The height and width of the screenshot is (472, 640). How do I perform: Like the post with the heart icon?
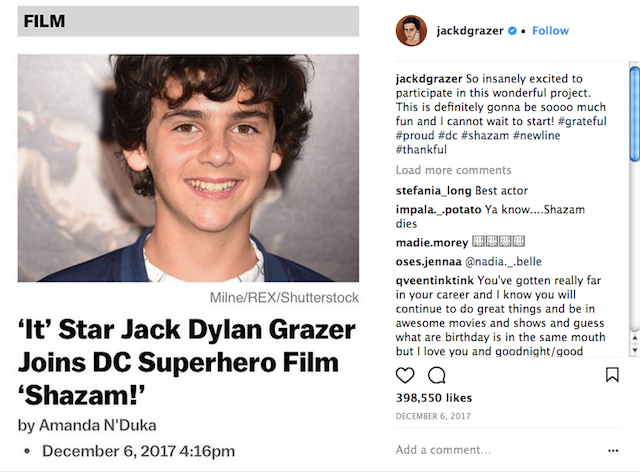(405, 376)
